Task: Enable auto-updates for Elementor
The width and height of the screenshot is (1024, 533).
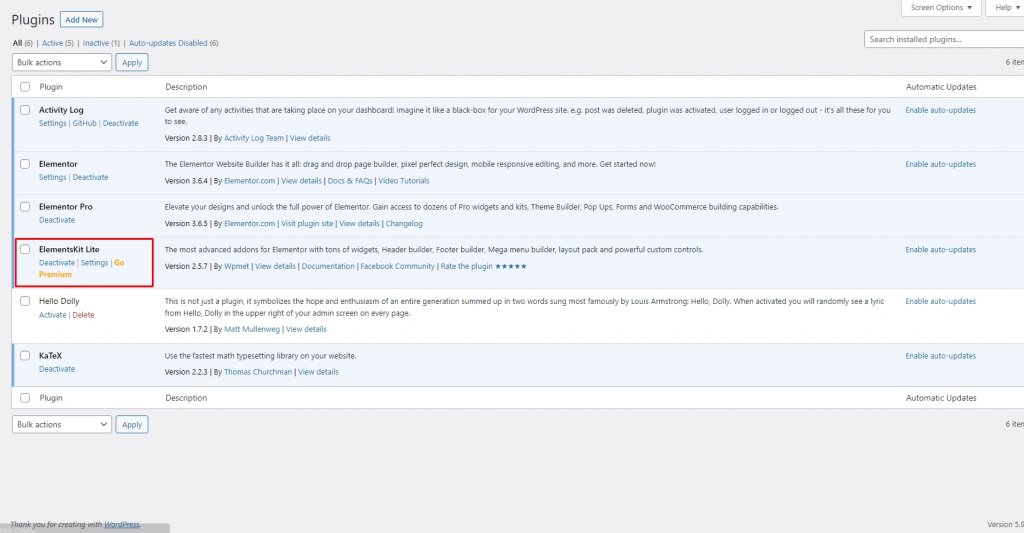Action: [x=940, y=165]
